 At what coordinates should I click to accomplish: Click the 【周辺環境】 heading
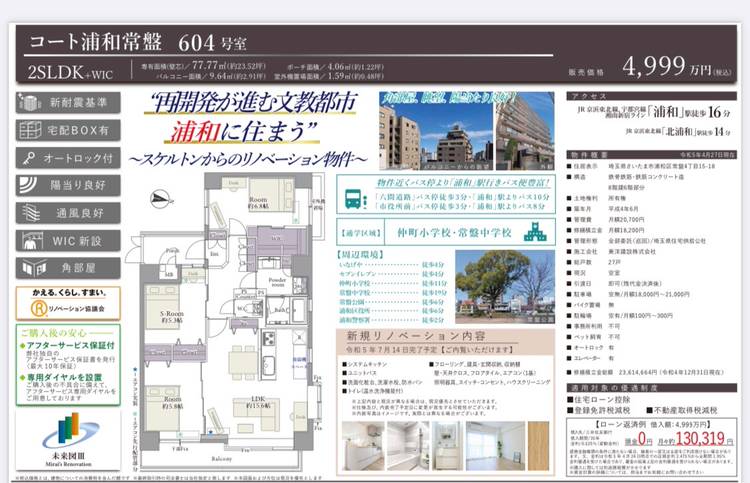click(x=361, y=254)
